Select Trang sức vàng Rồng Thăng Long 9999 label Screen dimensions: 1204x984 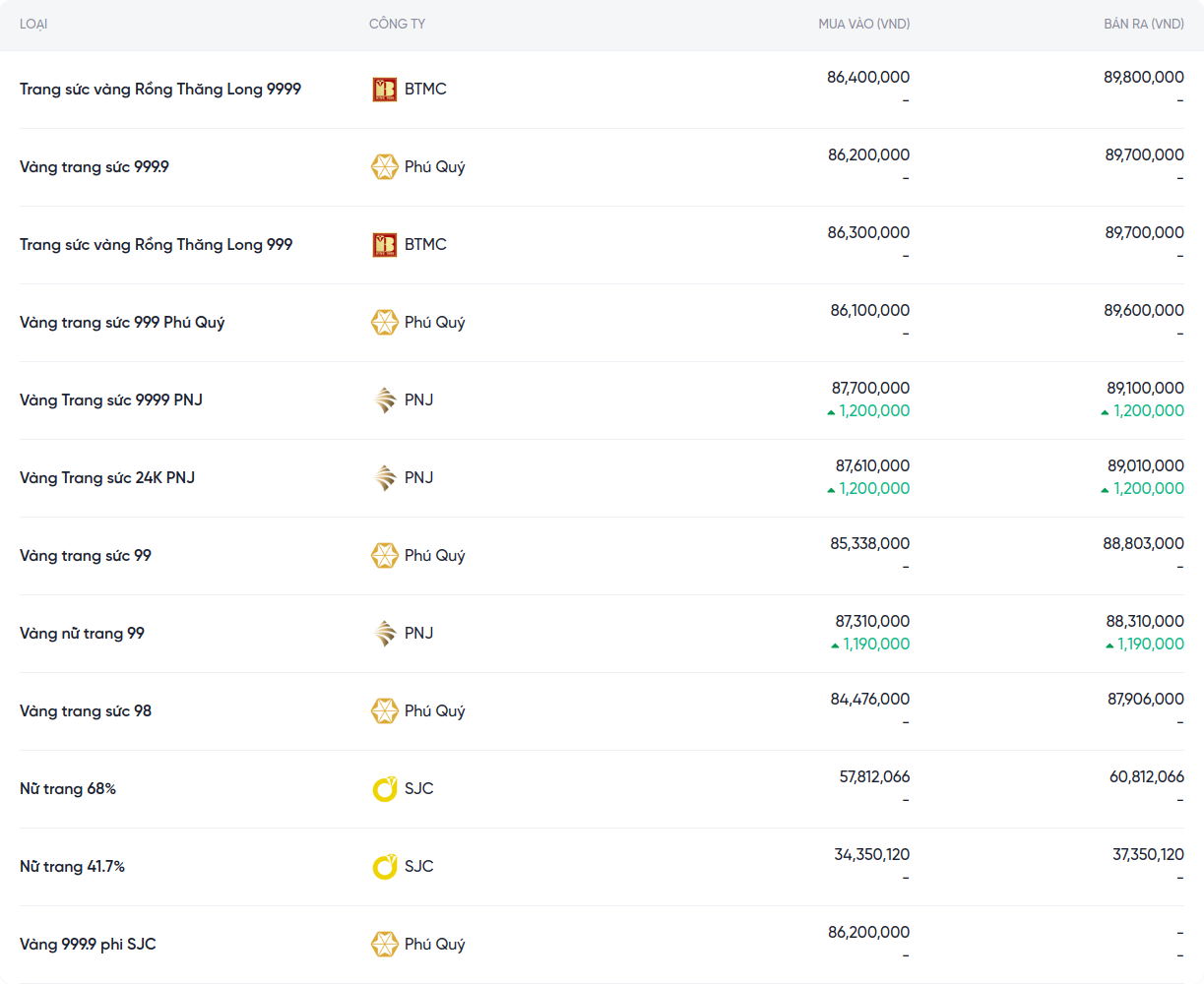click(x=160, y=90)
